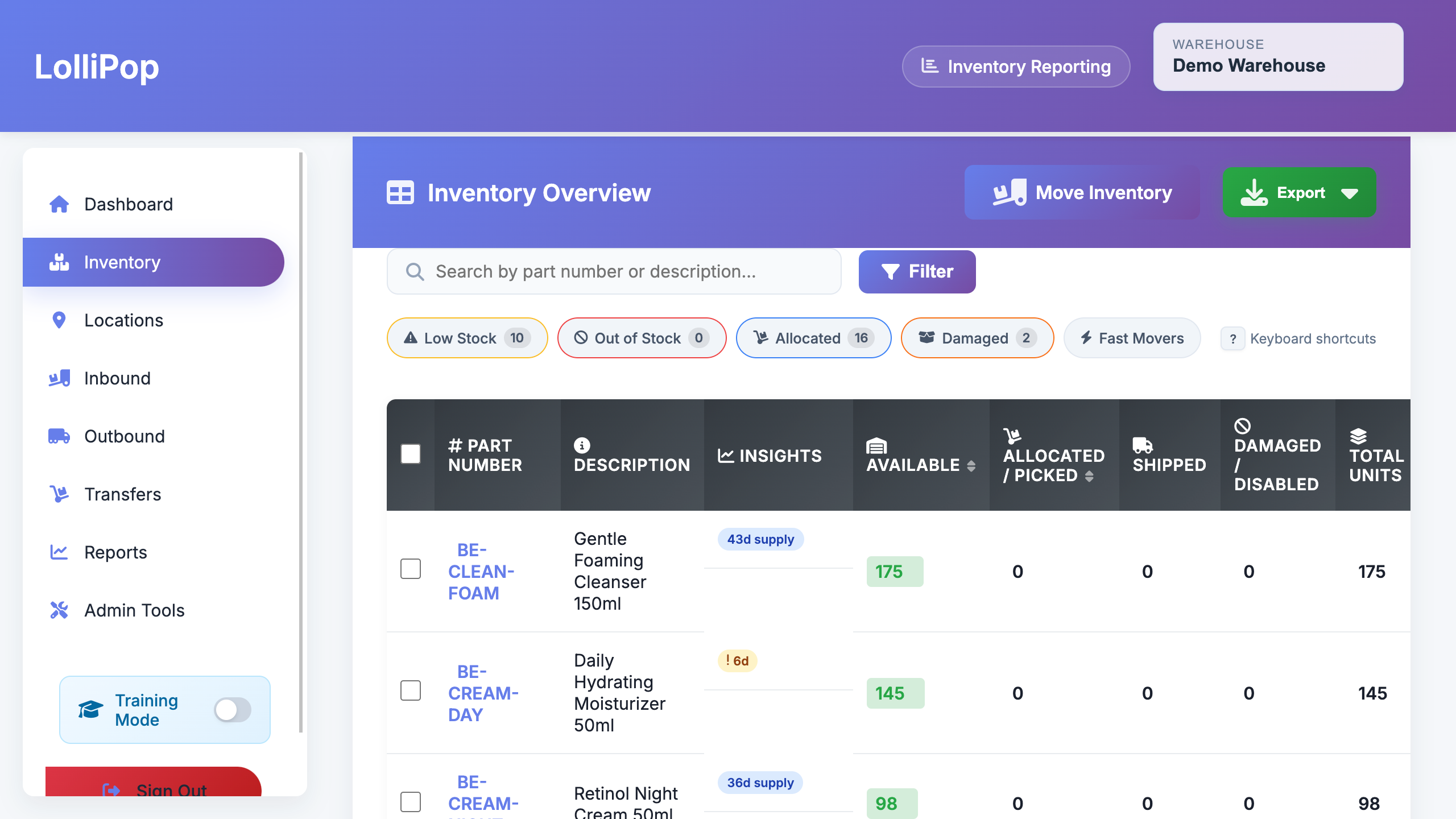Open Reports from the sidebar
1456x819 pixels.
(x=115, y=552)
